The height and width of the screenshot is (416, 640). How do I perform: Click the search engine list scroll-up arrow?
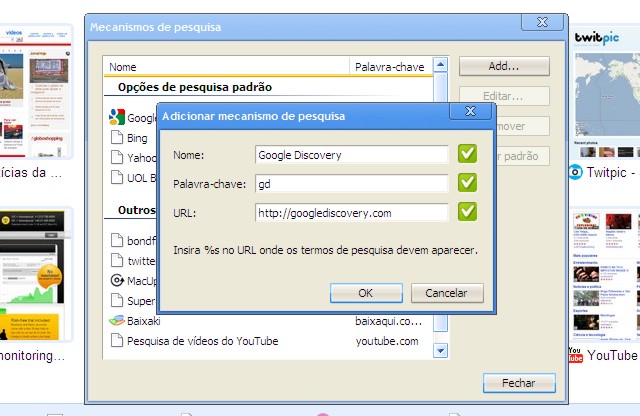440,64
